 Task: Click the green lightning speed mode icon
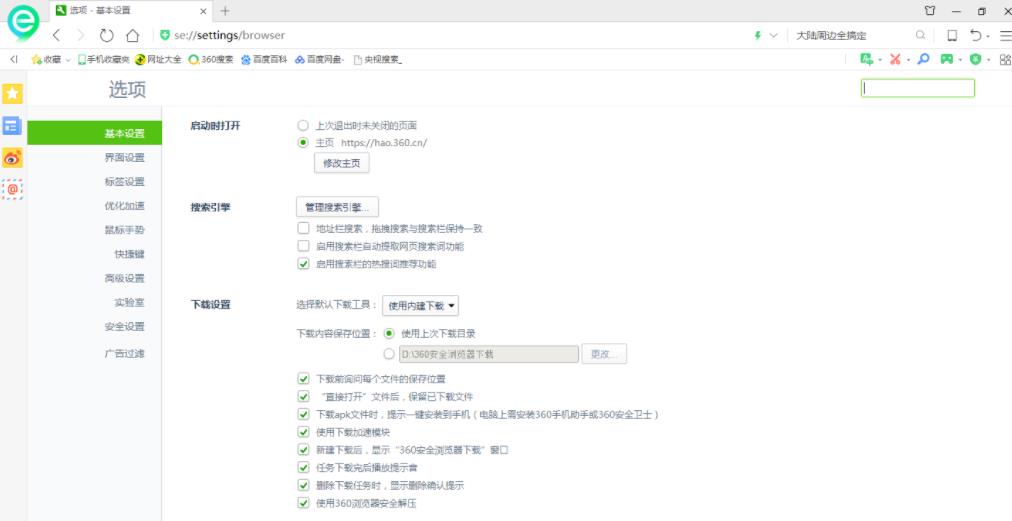click(x=758, y=36)
